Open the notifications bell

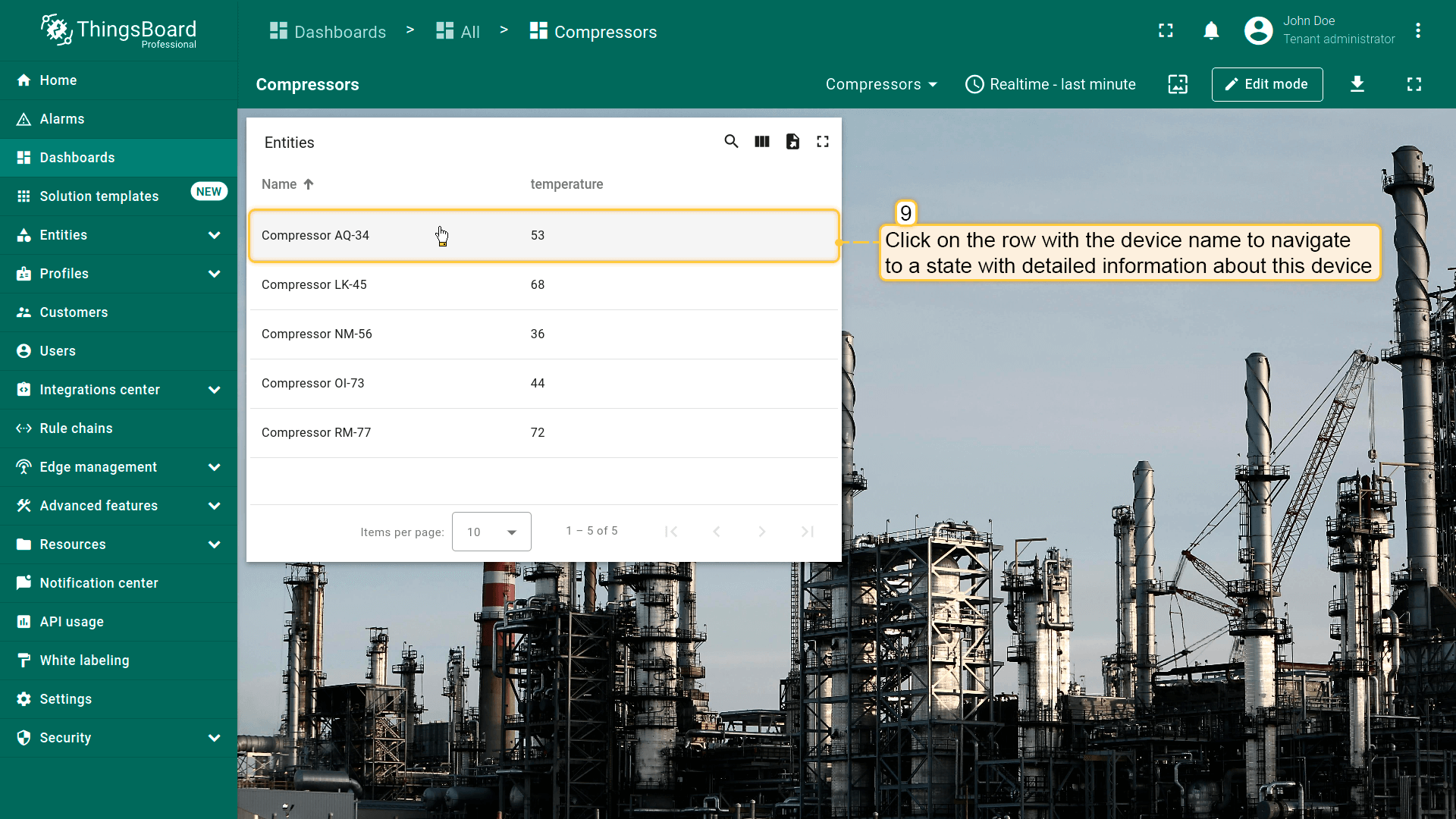[x=1211, y=31]
